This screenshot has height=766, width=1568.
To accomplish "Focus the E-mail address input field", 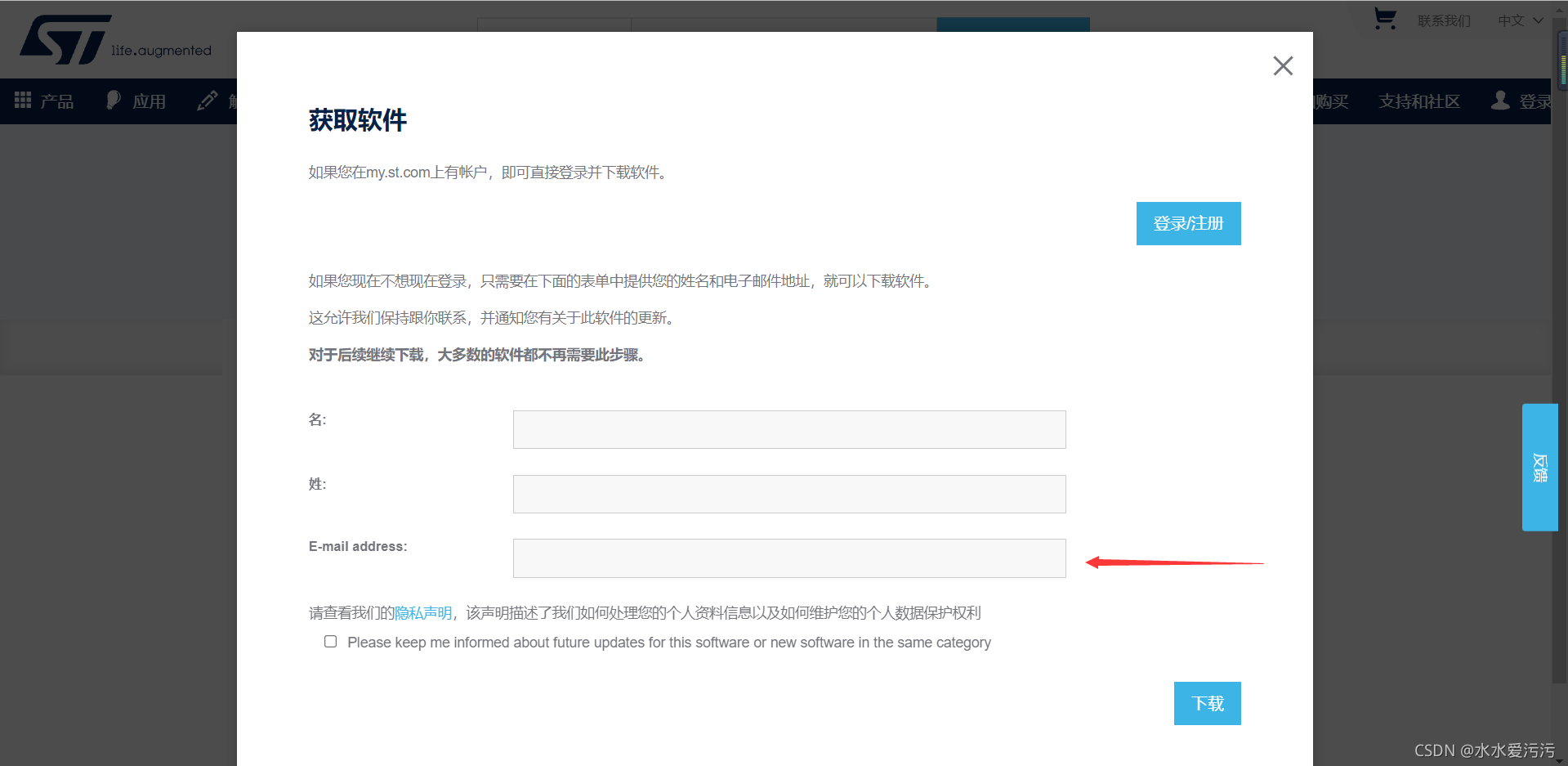I will click(x=789, y=558).
